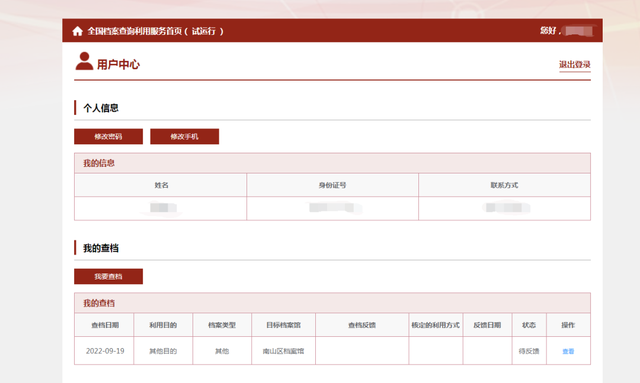640x383 pixels.
Task: Click the 其他目的 cell
Action: pos(163,351)
